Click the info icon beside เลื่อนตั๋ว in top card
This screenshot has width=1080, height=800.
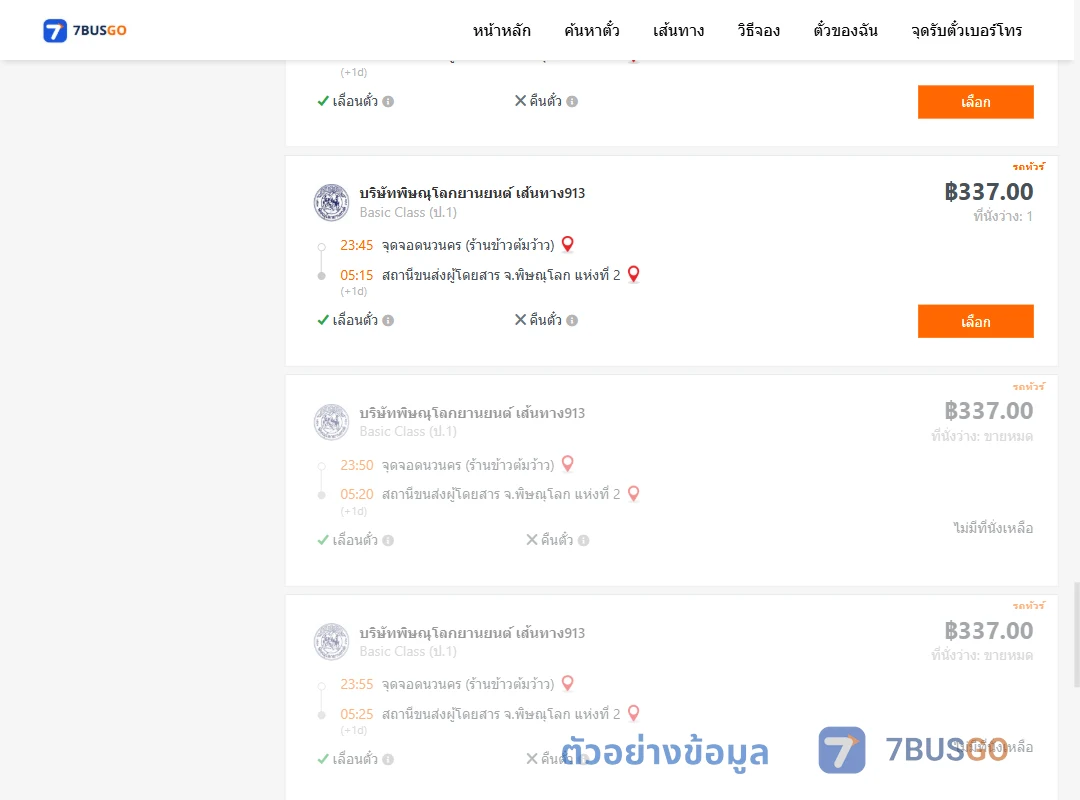click(388, 101)
